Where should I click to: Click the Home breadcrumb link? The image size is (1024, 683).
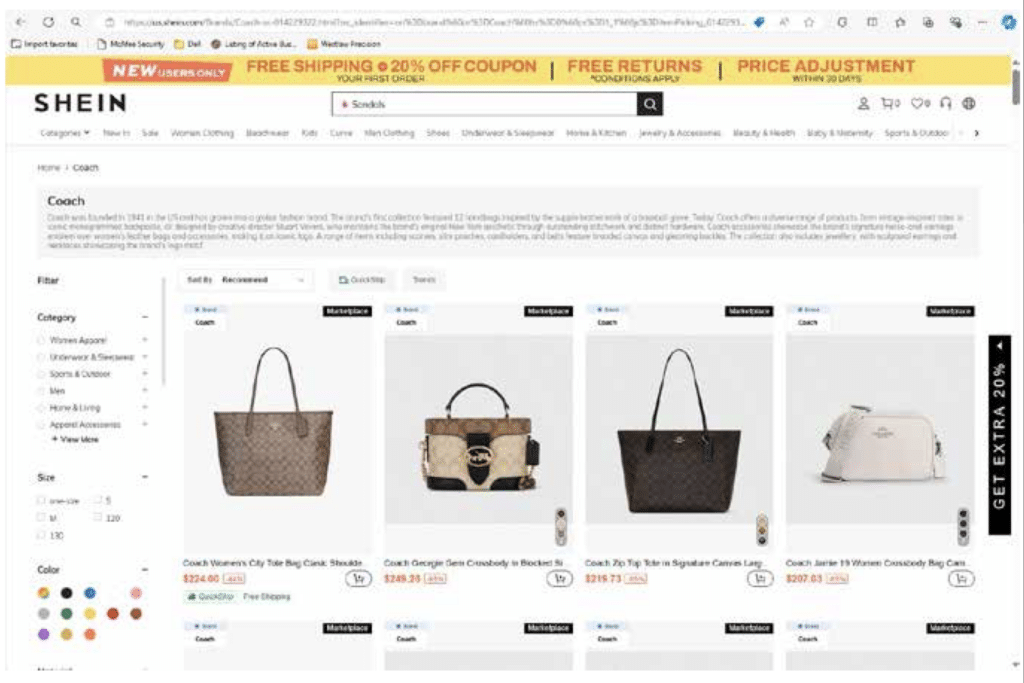(x=48, y=168)
